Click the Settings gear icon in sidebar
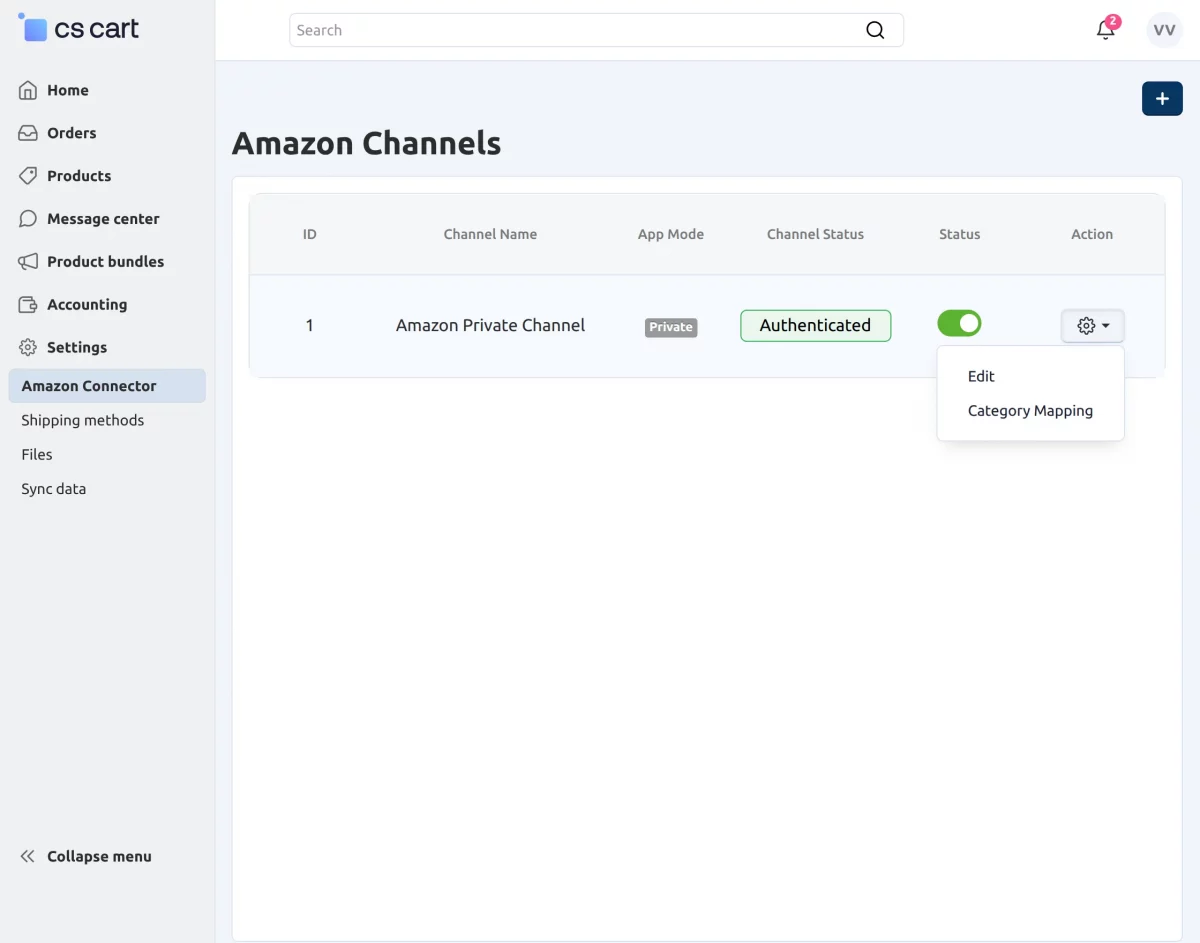 pyautogui.click(x=28, y=348)
